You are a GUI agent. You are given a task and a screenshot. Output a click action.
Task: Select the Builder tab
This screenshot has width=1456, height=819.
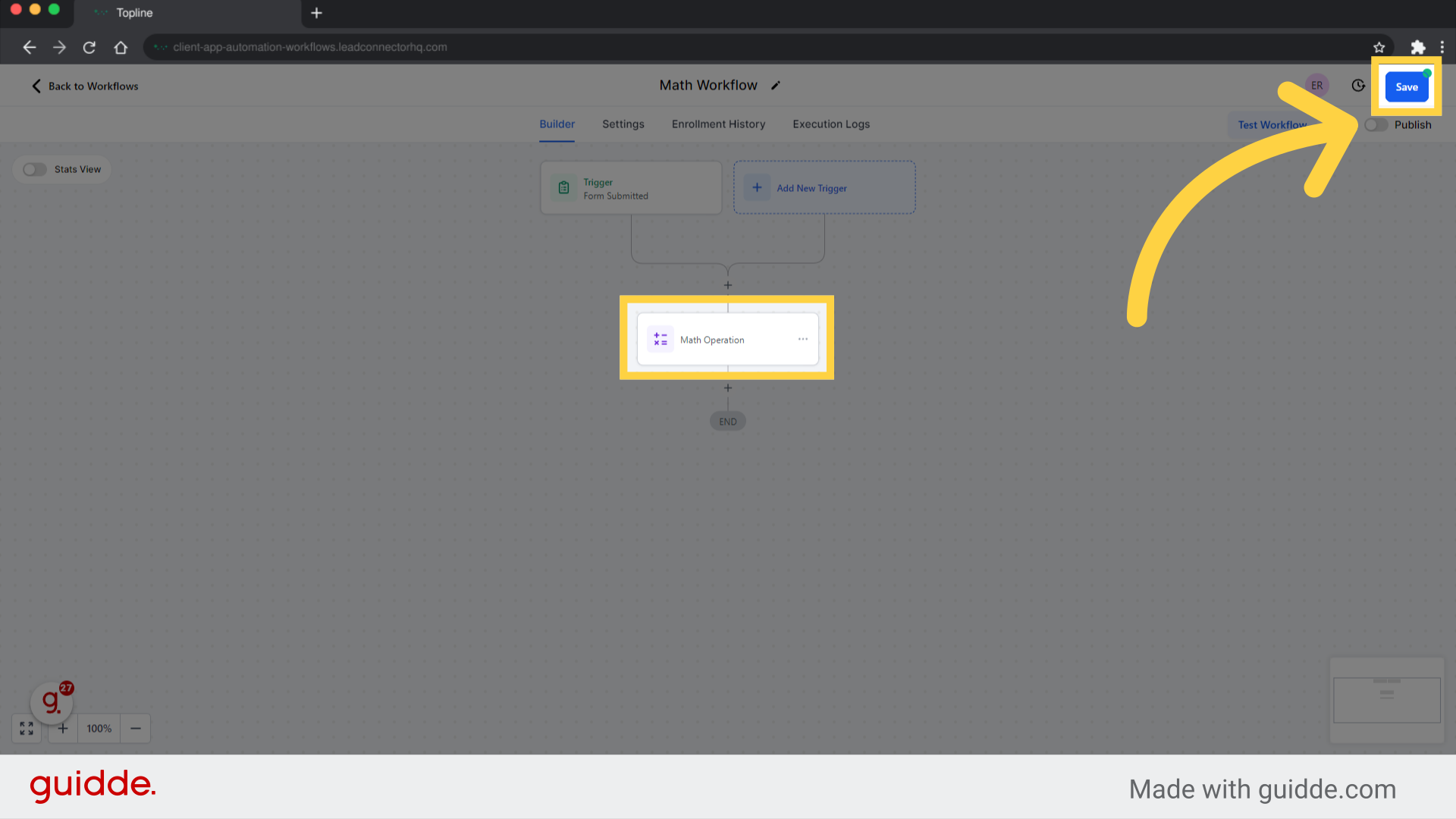[x=557, y=124]
